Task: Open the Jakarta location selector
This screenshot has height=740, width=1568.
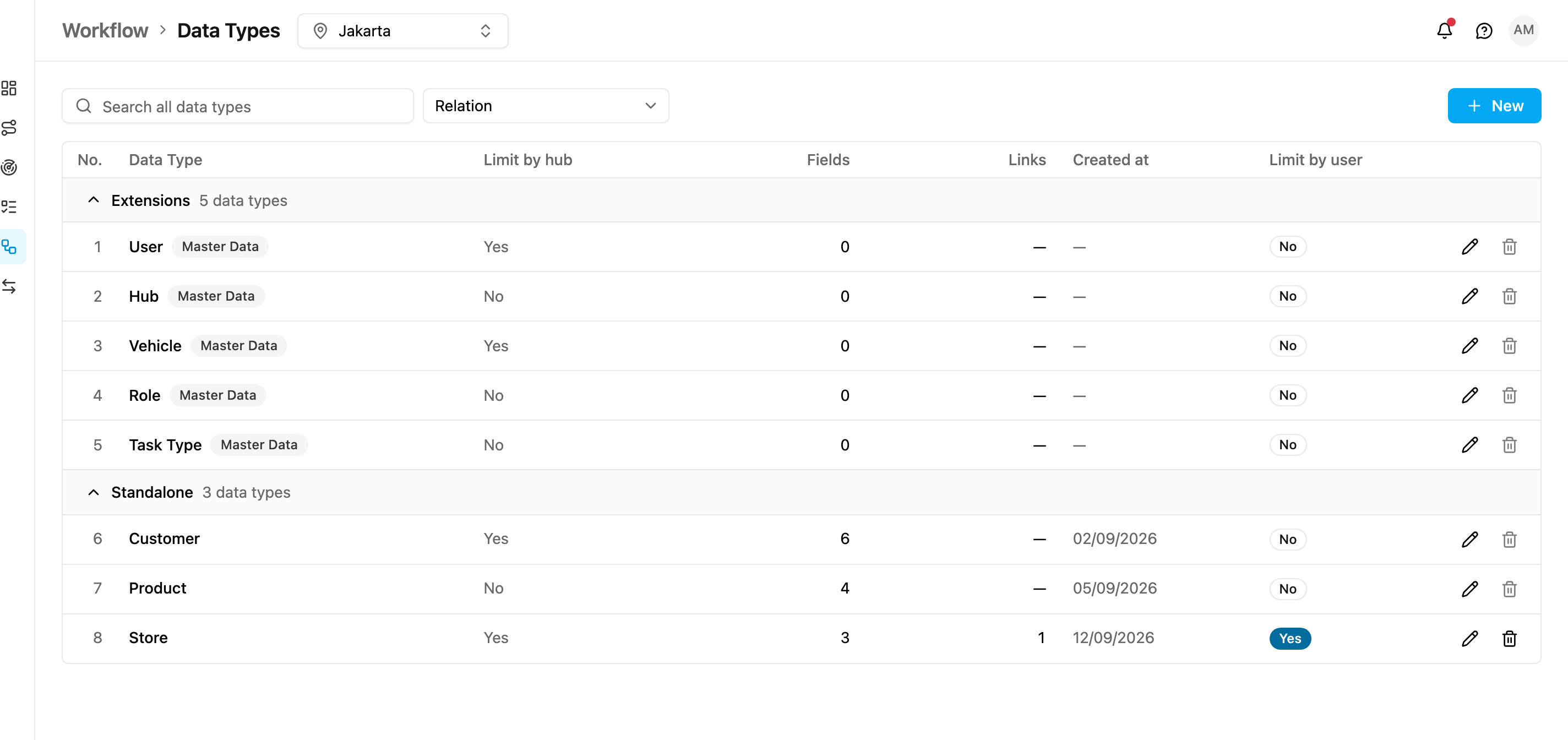Action: pos(402,30)
